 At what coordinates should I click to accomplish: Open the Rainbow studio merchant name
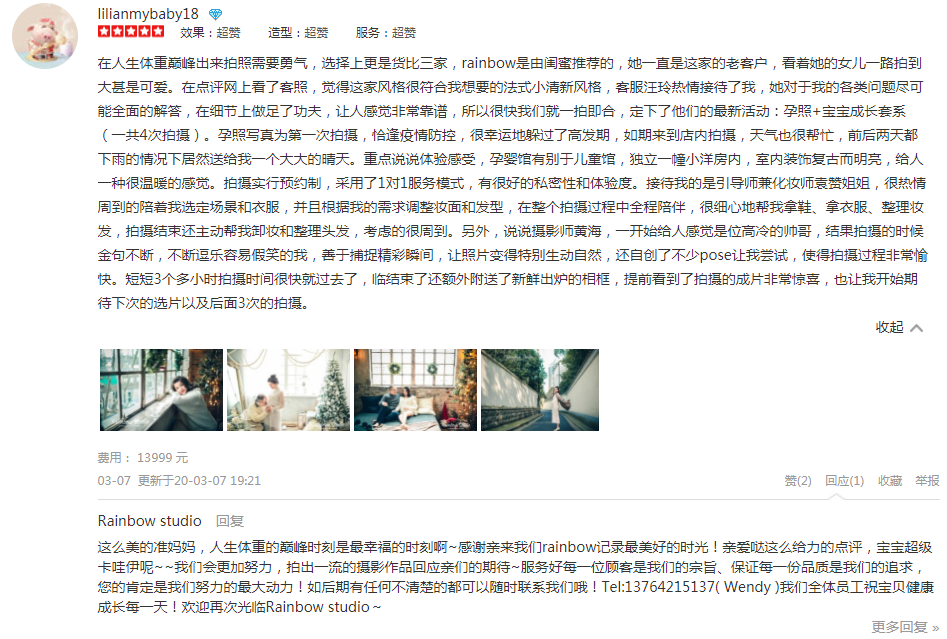149,521
